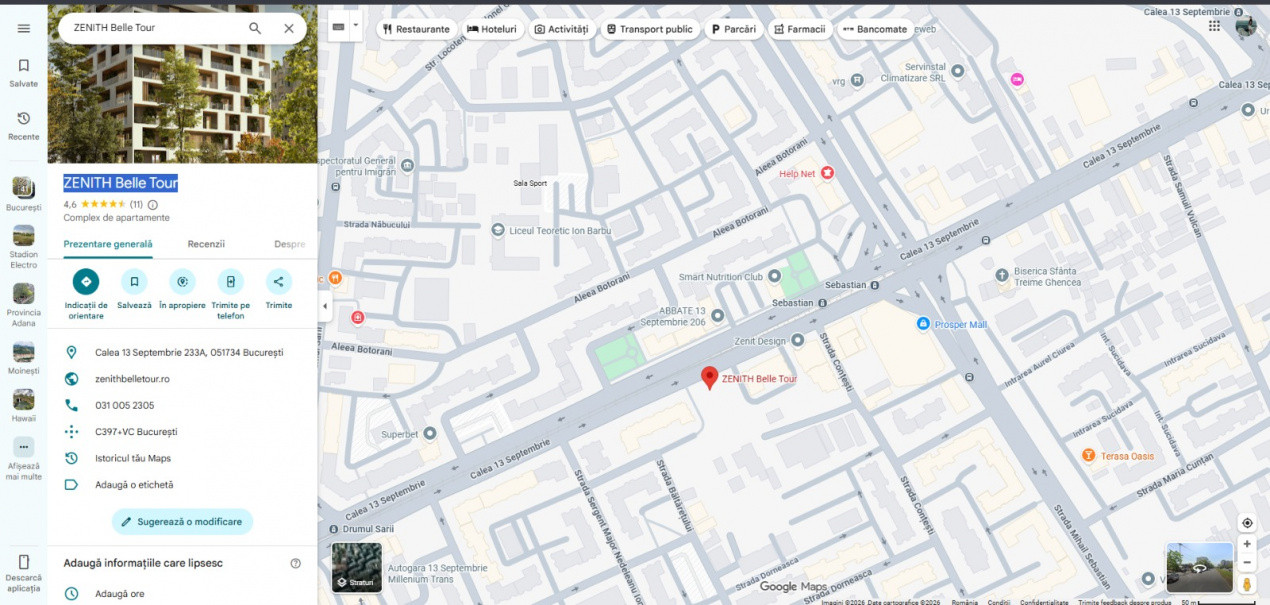Open Salvate saved places
Image resolution: width=1270 pixels, height=605 pixels.
pos(23,72)
